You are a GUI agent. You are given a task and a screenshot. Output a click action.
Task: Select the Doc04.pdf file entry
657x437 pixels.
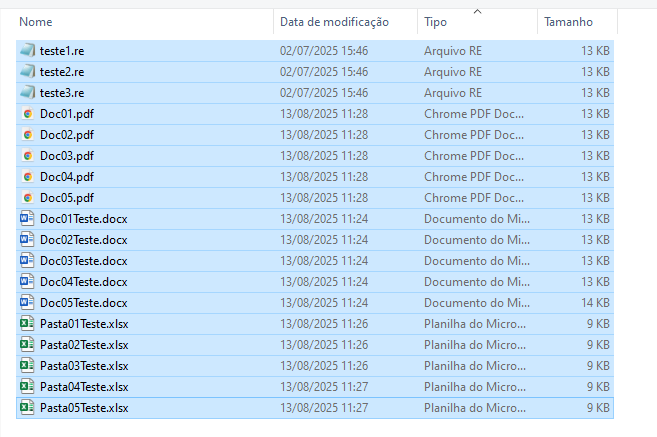(x=315, y=177)
